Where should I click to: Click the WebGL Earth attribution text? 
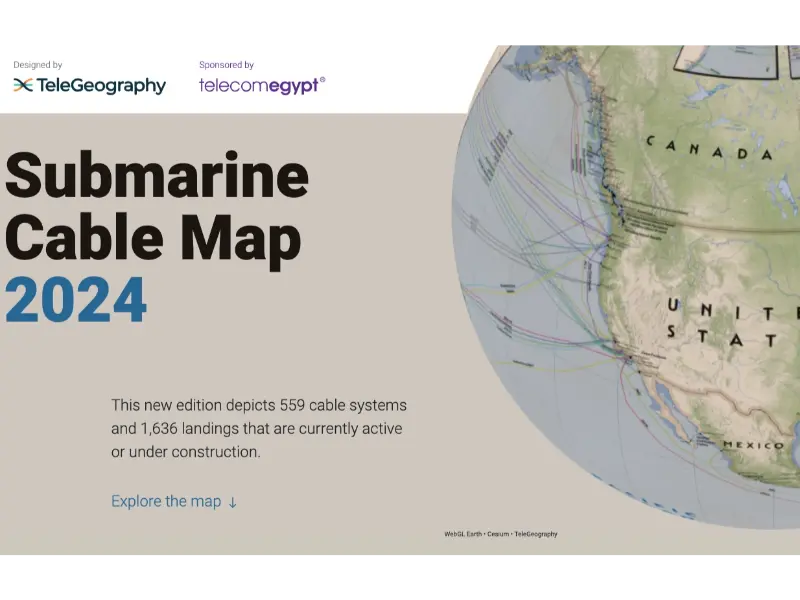(501, 534)
